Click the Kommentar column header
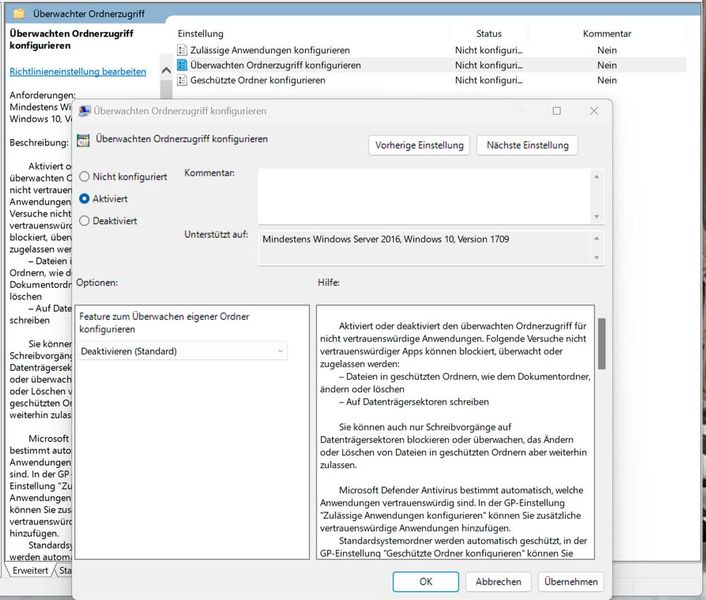706x600 pixels. 606,34
